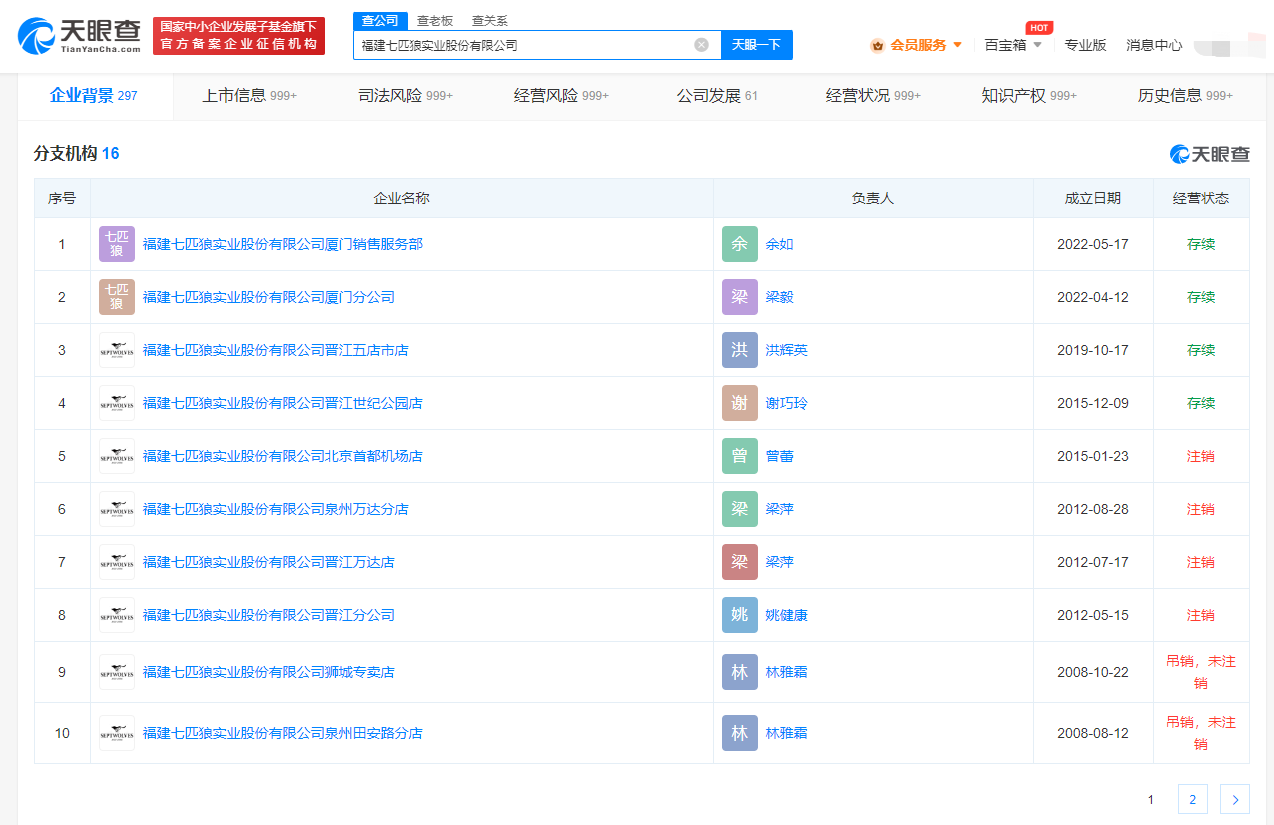Viewport: 1274px width, 825px height.
Task: Click the Septwolves logo for 泉州田安路分店
Action: coord(117,733)
